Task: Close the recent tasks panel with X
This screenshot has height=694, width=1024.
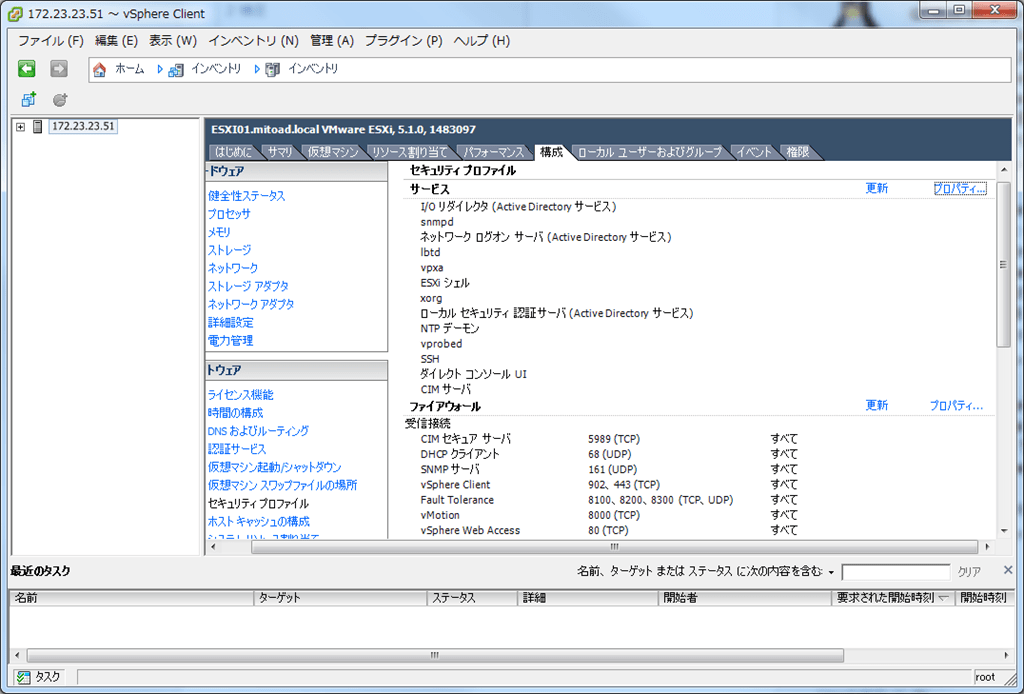Action: click(x=1008, y=570)
